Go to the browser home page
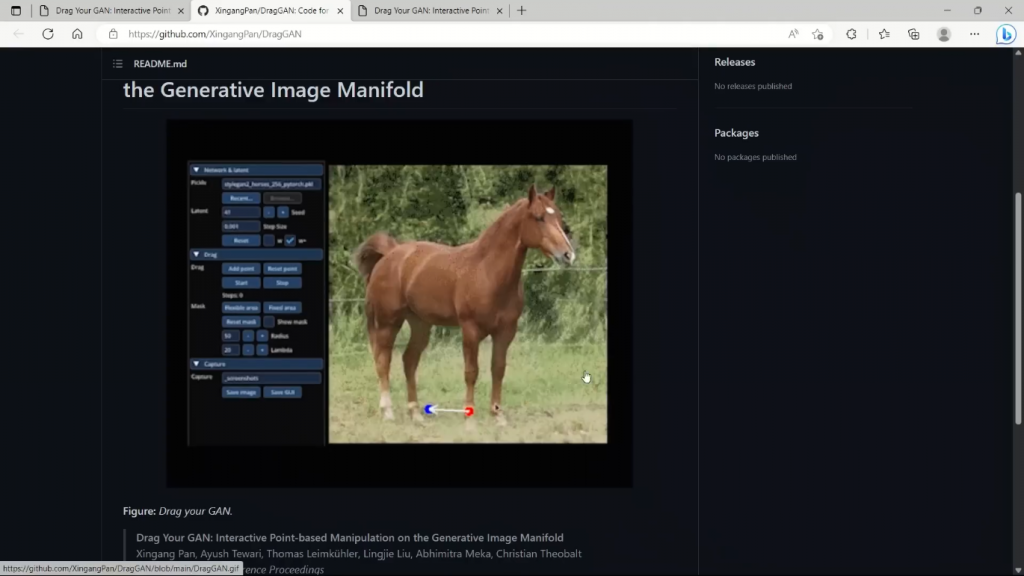Viewport: 1024px width, 576px height. pyautogui.click(x=77, y=34)
